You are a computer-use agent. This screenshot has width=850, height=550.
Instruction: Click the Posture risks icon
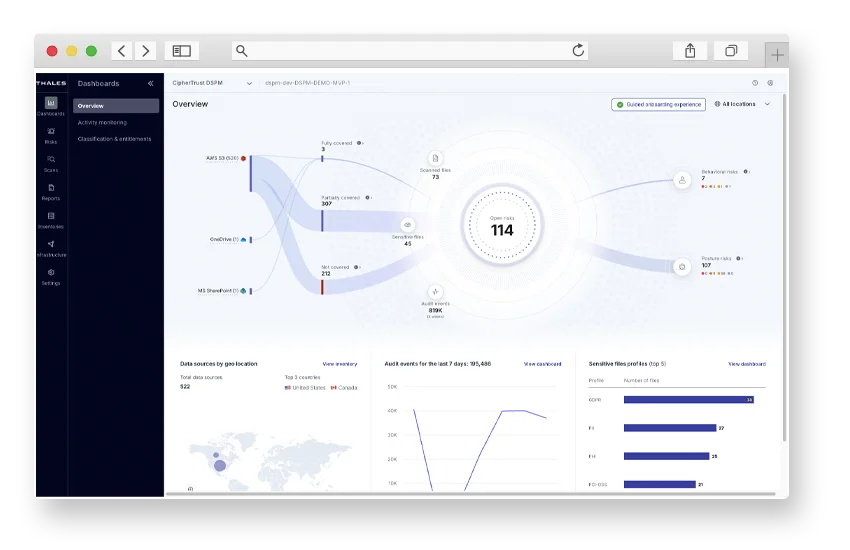682,267
